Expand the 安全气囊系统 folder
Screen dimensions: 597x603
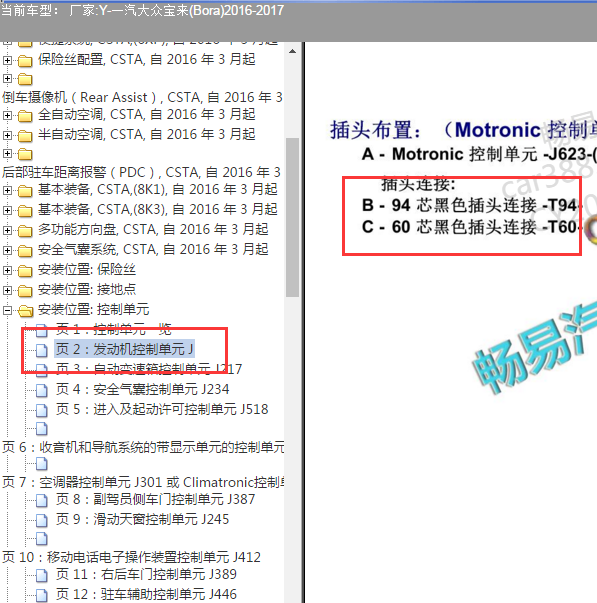click(7, 250)
